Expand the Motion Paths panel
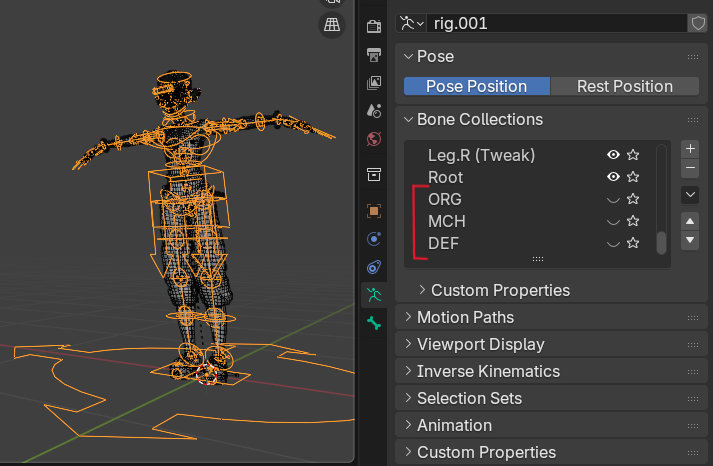Viewport: 713px width, 466px height. [x=465, y=317]
